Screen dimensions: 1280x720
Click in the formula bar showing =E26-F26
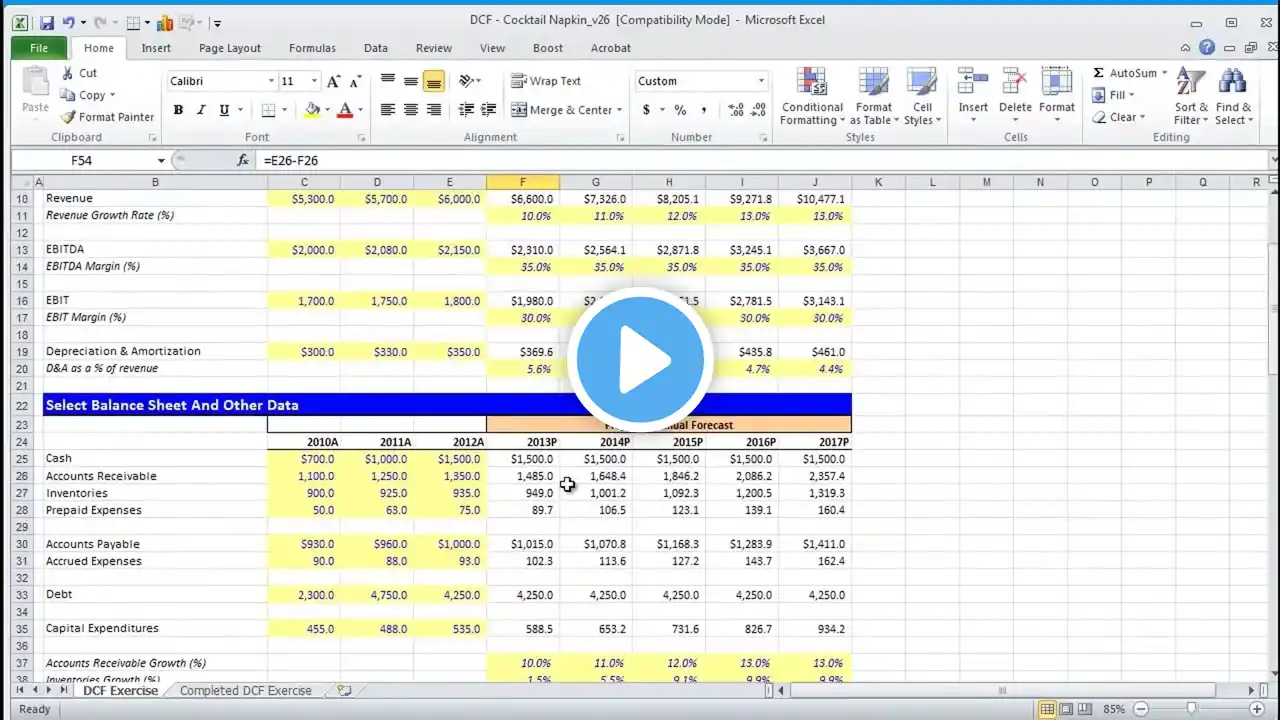[762, 160]
